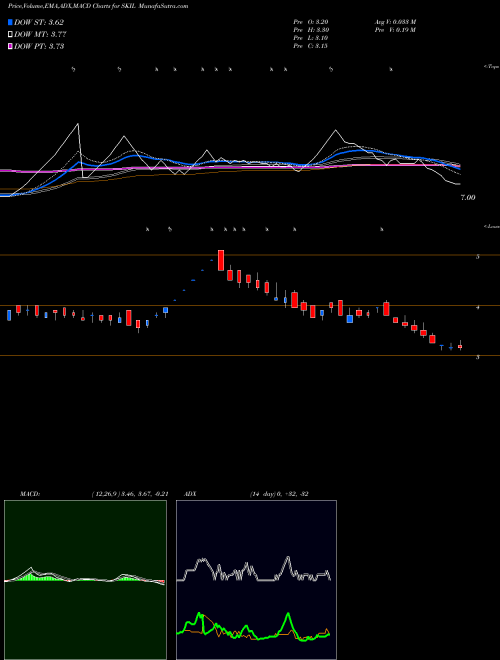
Task: Click the 'Pre O: 3.20' open value
Action: [x=311, y=22]
